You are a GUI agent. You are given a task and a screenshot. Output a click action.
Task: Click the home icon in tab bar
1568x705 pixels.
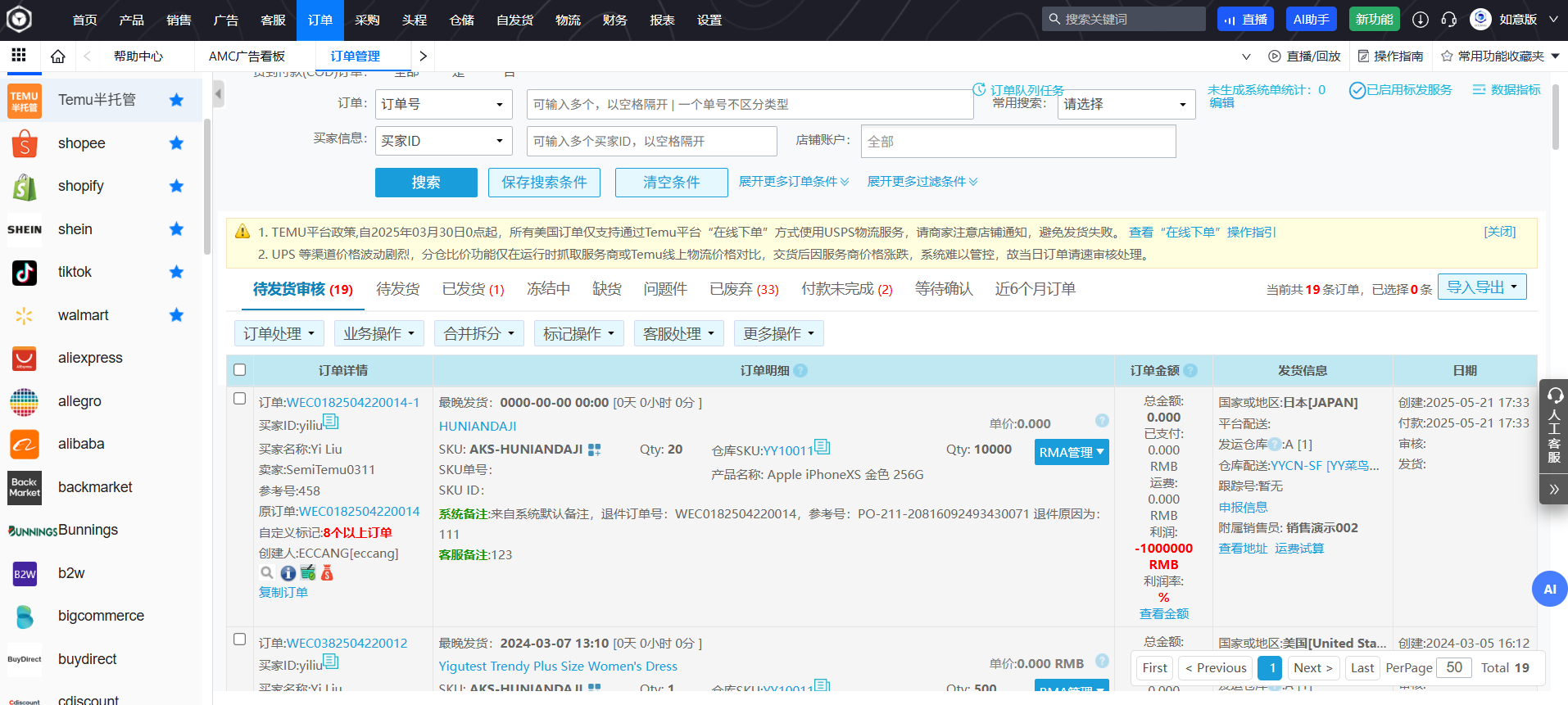point(57,56)
